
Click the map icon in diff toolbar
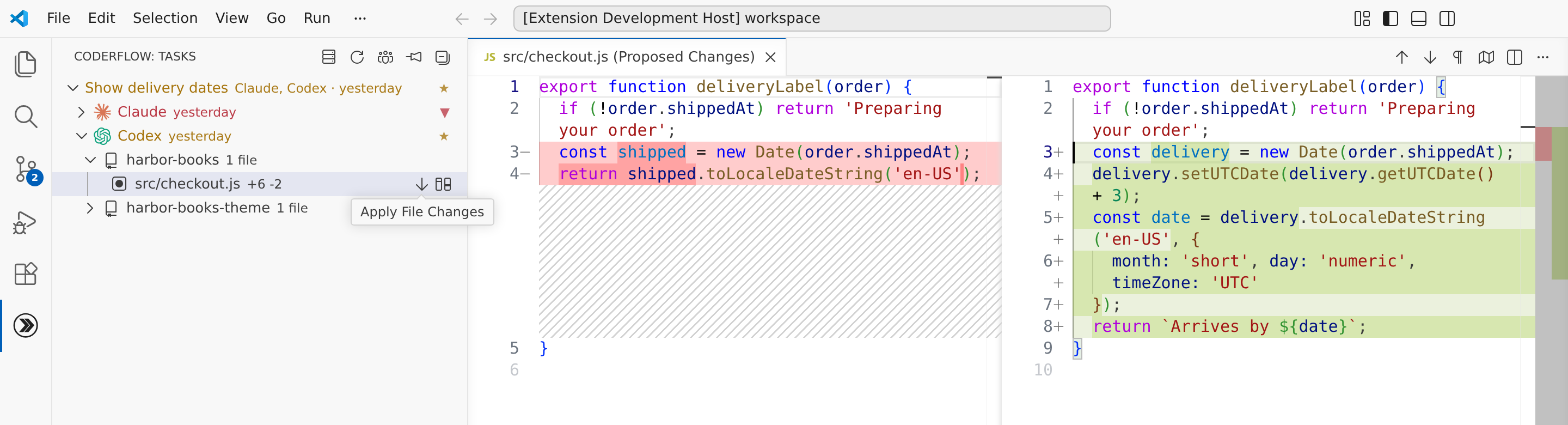[x=1486, y=57]
